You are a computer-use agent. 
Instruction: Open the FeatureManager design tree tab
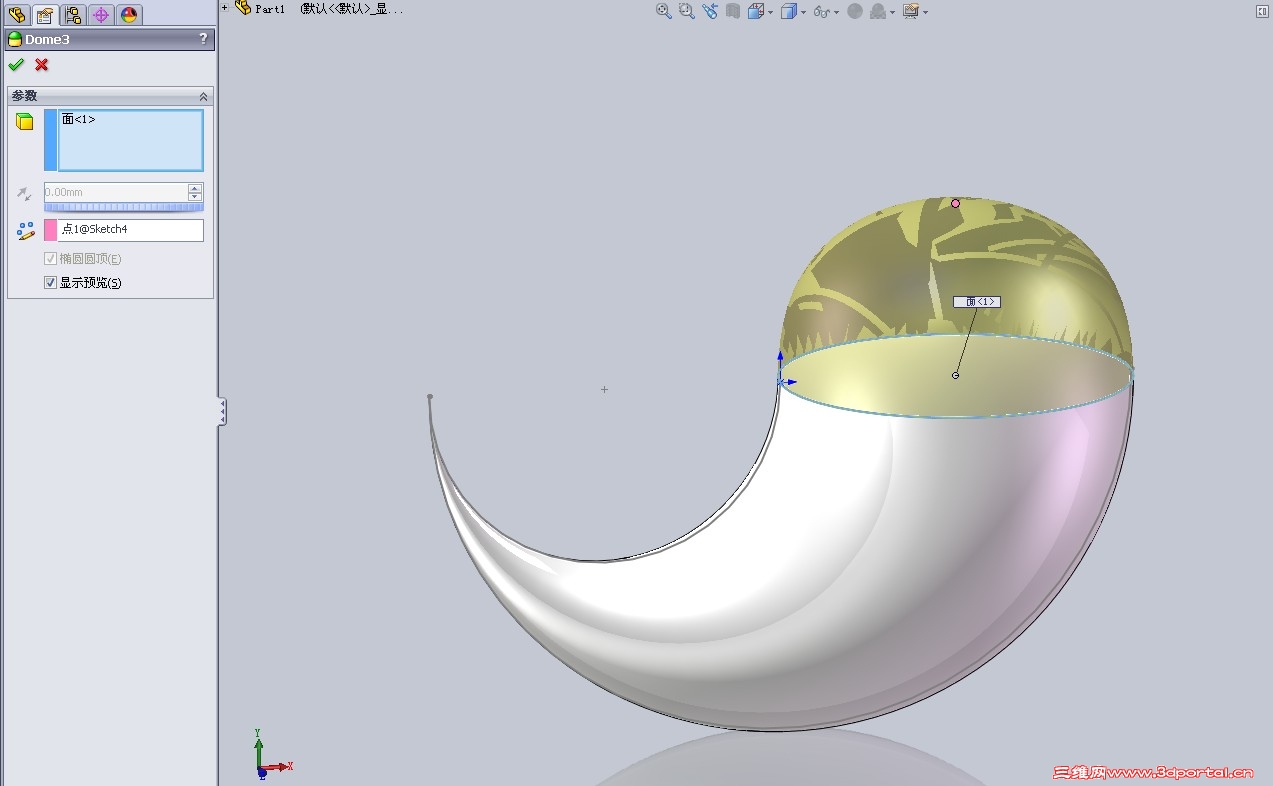16,15
